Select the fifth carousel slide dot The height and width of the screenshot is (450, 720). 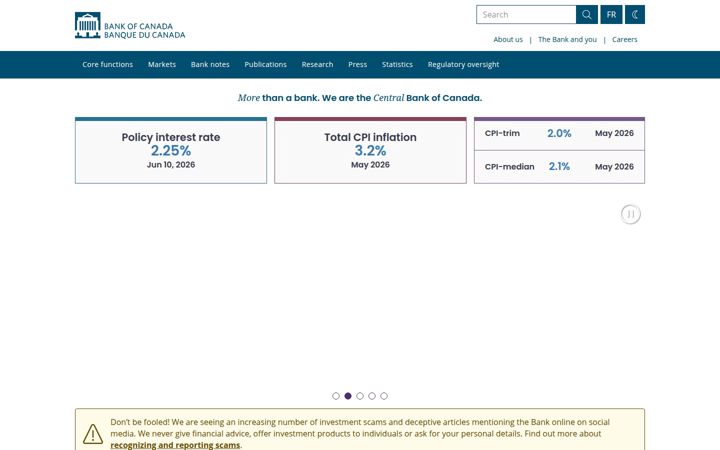(384, 396)
